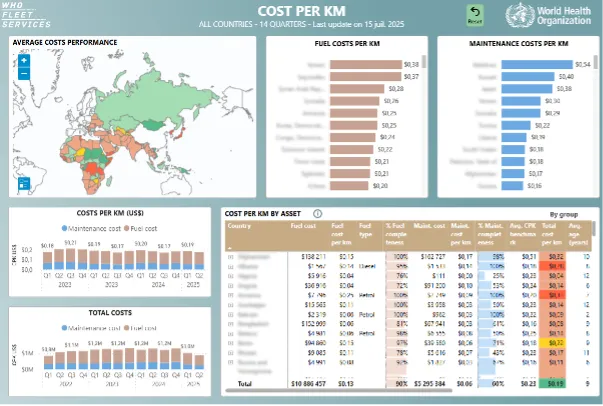This screenshot has height=406, width=603.
Task: Zoom in the map with the plus button
Action: coord(24,60)
